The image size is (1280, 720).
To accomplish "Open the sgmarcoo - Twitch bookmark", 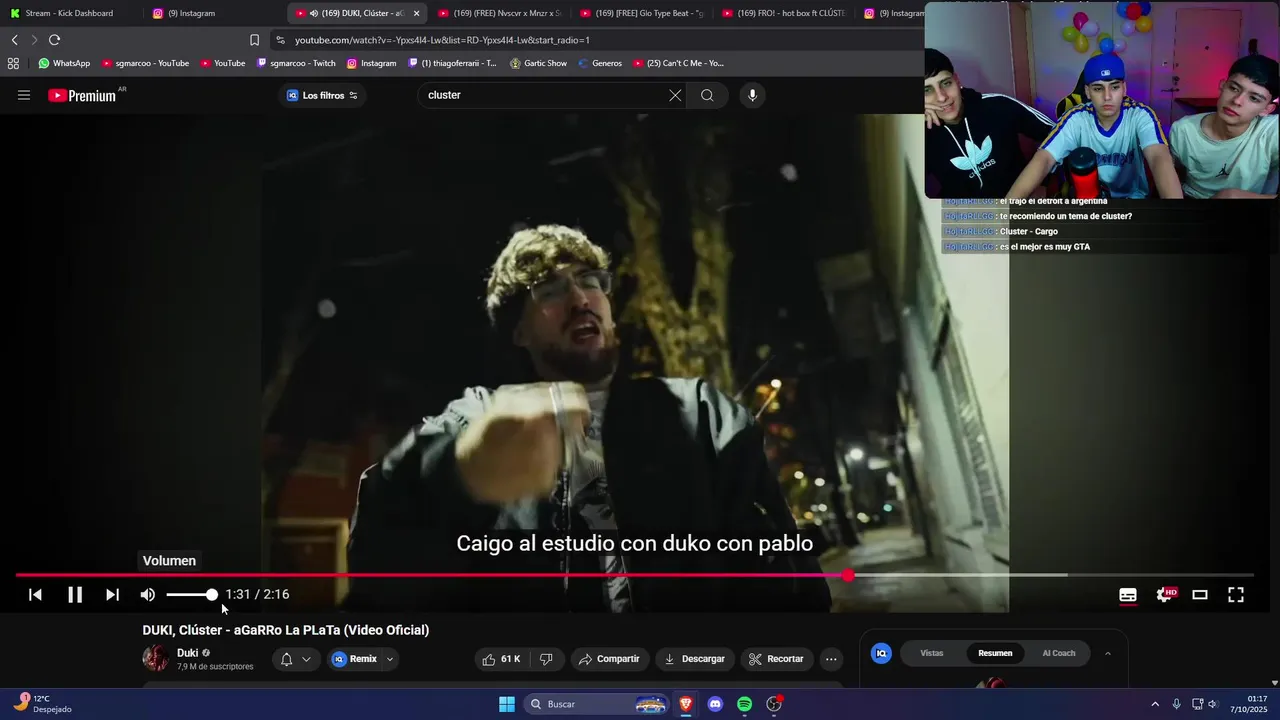I will (296, 63).
